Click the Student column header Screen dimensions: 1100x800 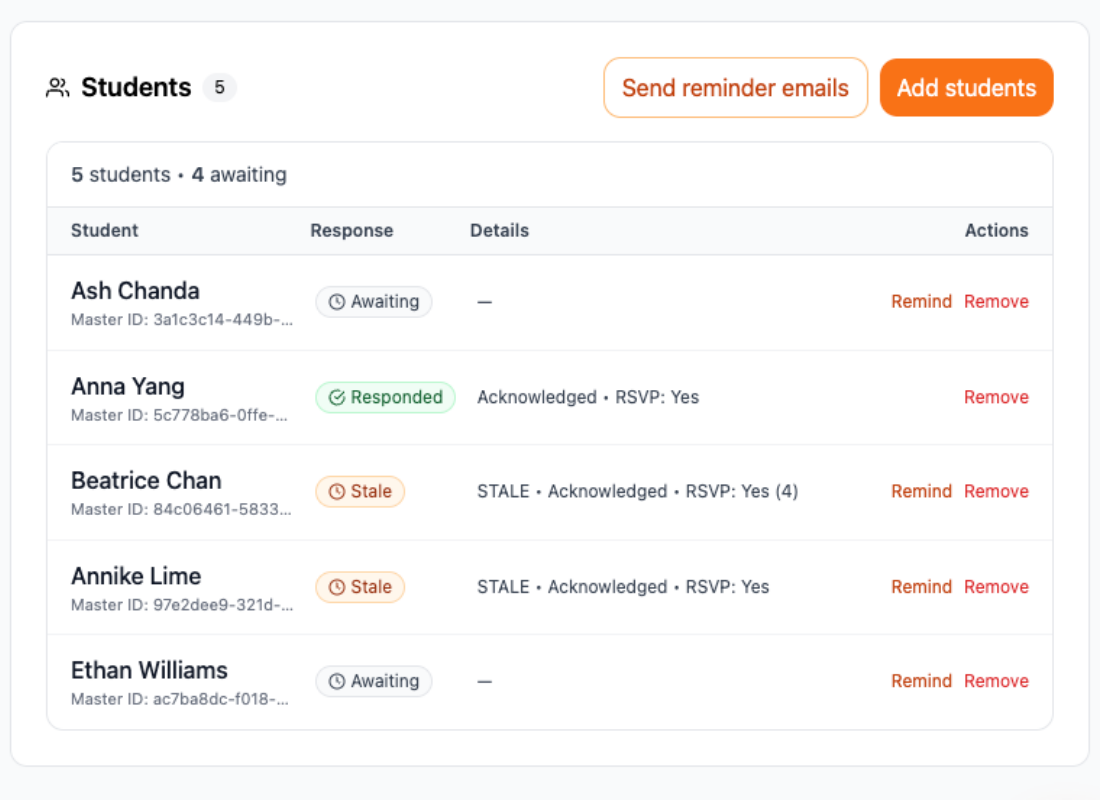pos(104,230)
